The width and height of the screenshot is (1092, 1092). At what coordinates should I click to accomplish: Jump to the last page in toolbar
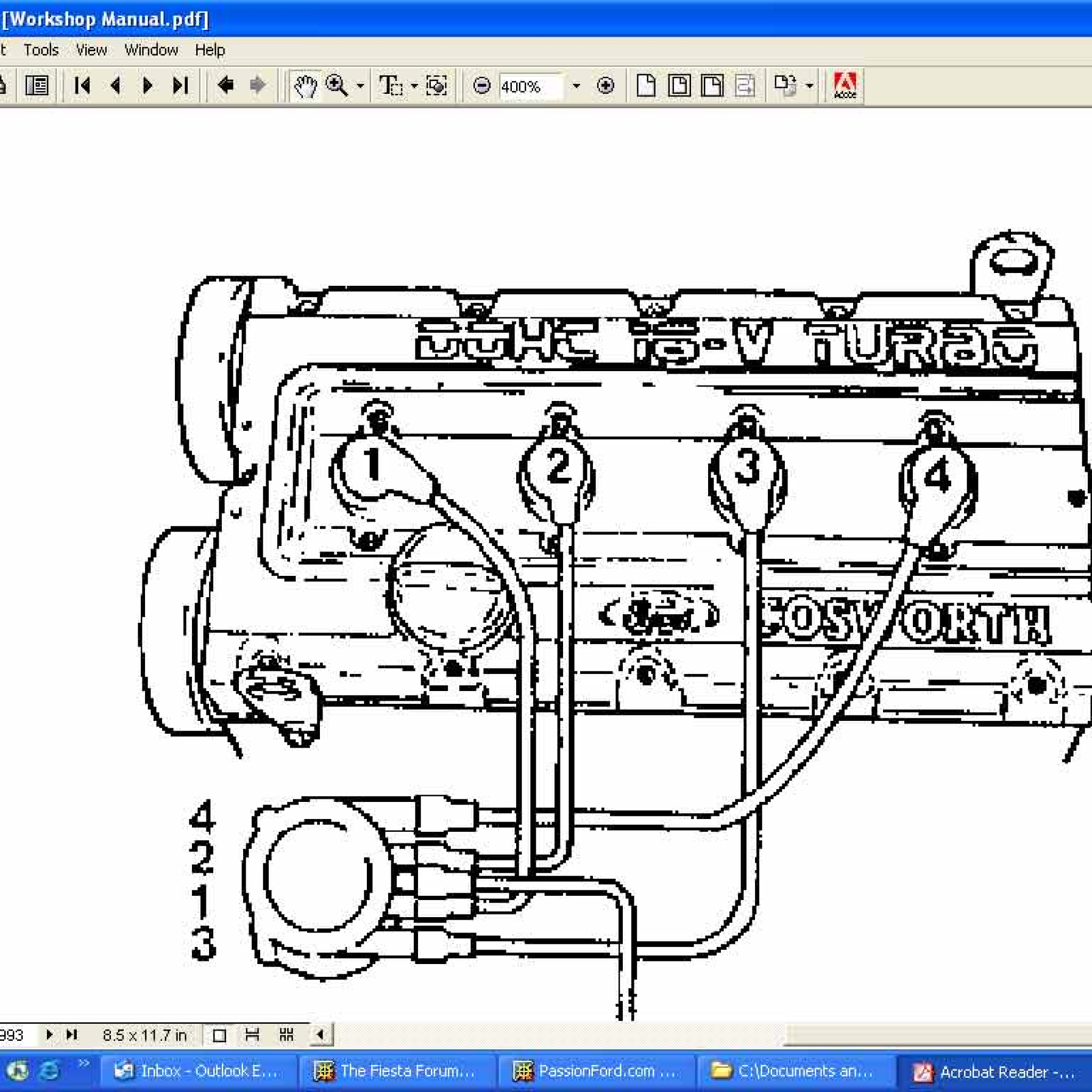click(x=180, y=86)
